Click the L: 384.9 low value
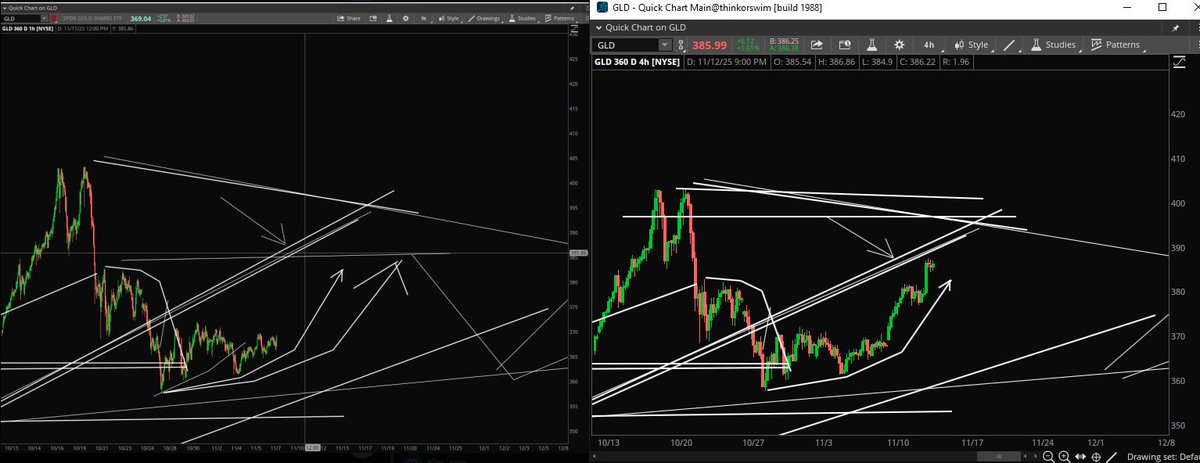Screen dimensions: 1200x463 pyautogui.click(x=877, y=62)
